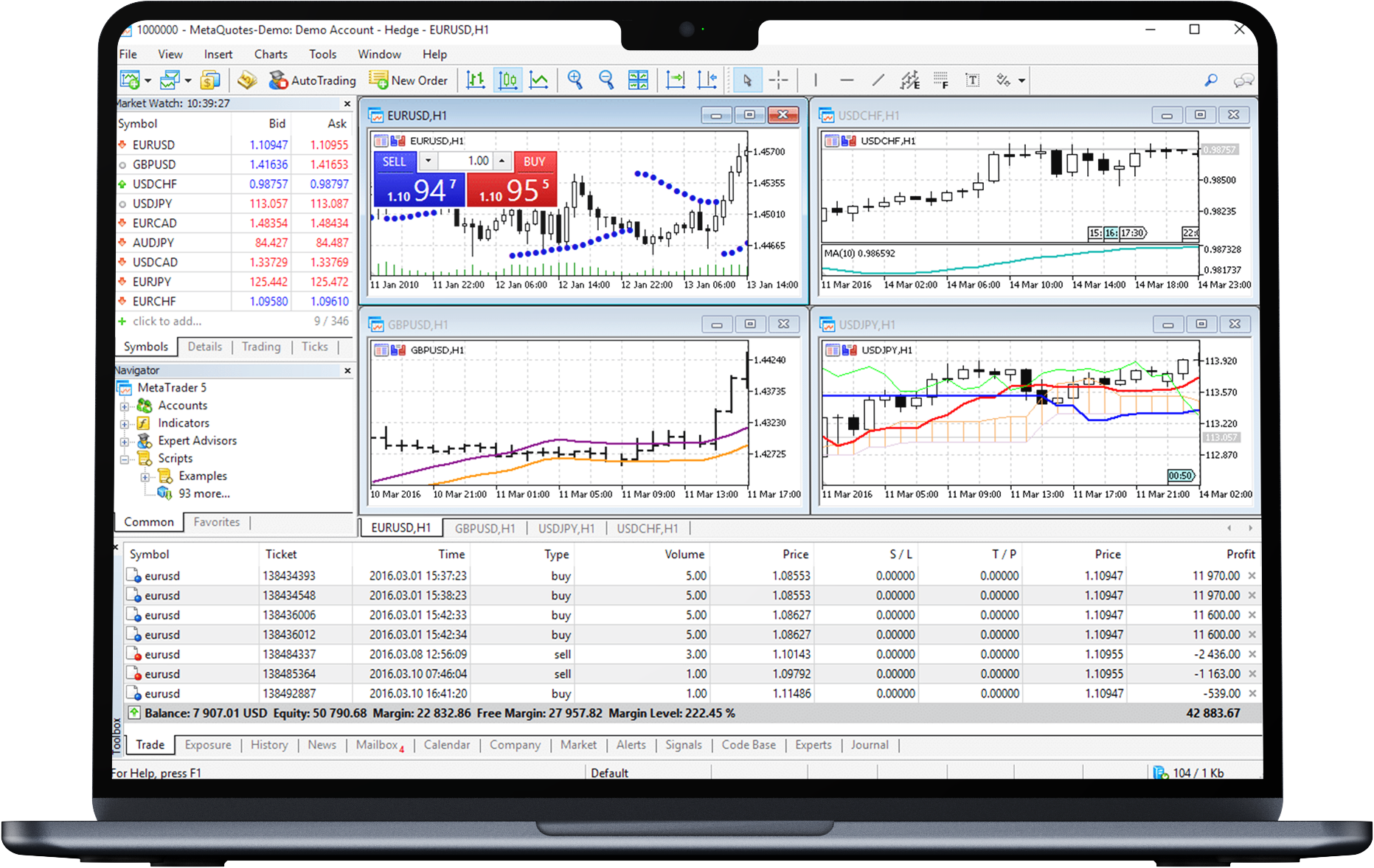Switch chart to bar chart type
This screenshot has width=1374, height=868.
click(476, 80)
